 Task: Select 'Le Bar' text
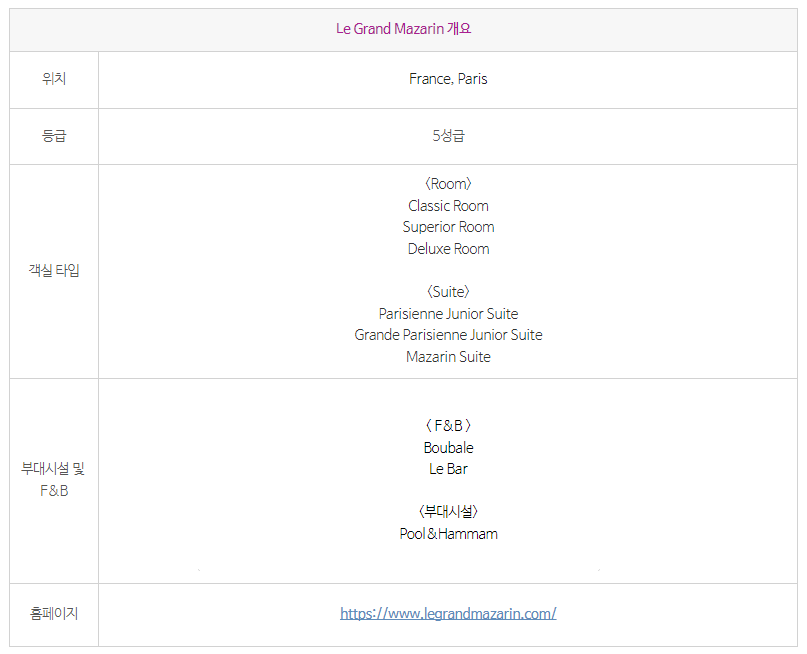coord(448,469)
